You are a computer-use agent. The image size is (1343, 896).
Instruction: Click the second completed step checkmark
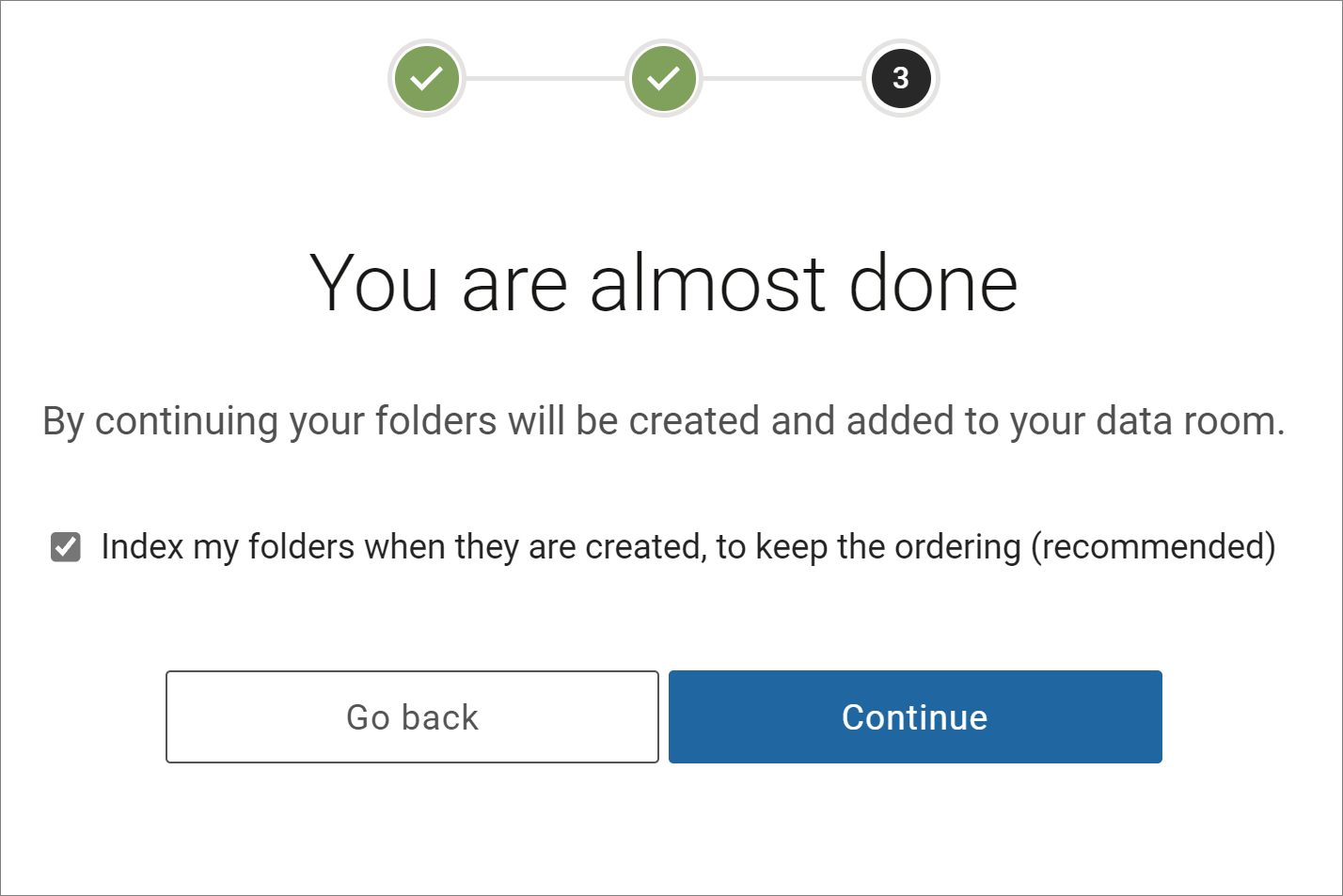pos(664,78)
